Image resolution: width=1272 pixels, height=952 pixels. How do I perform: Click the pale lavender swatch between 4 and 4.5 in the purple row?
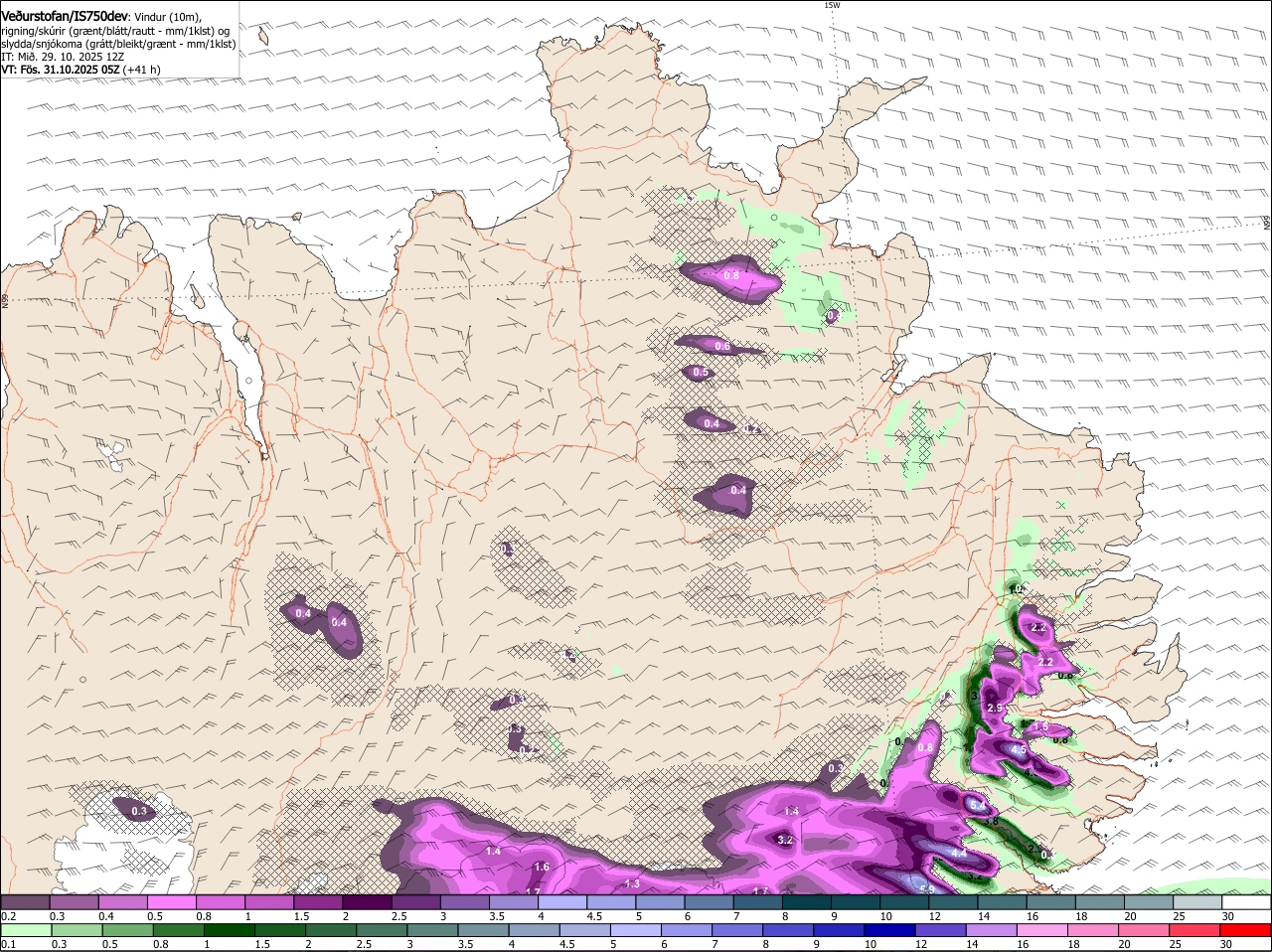pos(562,901)
